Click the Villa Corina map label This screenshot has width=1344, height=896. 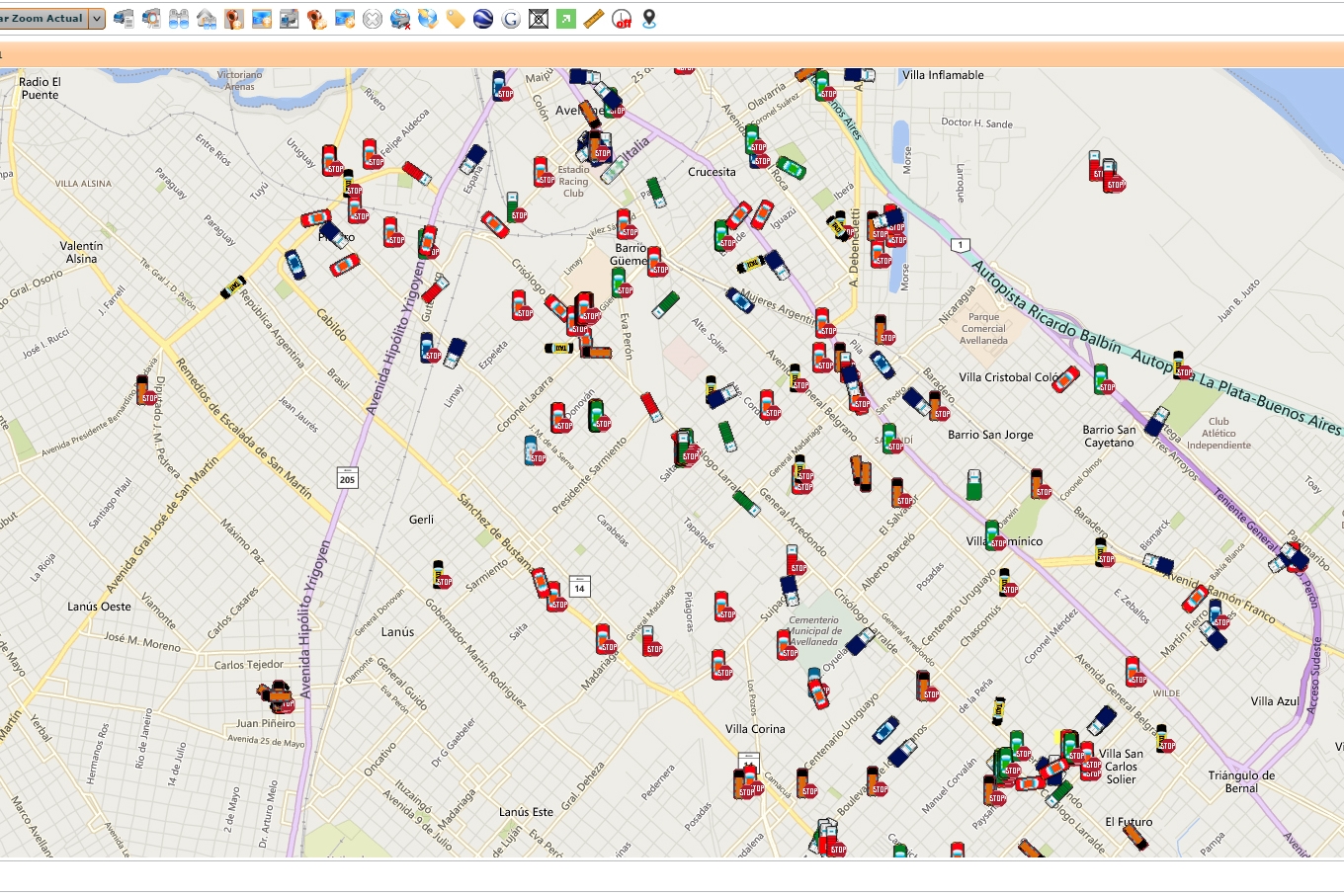pyautogui.click(x=755, y=729)
